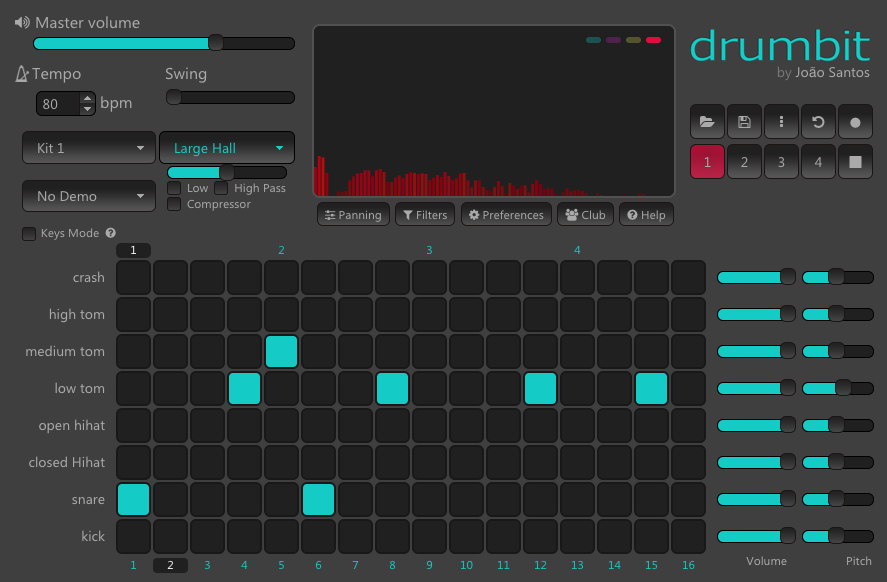Turn off low tom step 15

pyautogui.click(x=651, y=389)
